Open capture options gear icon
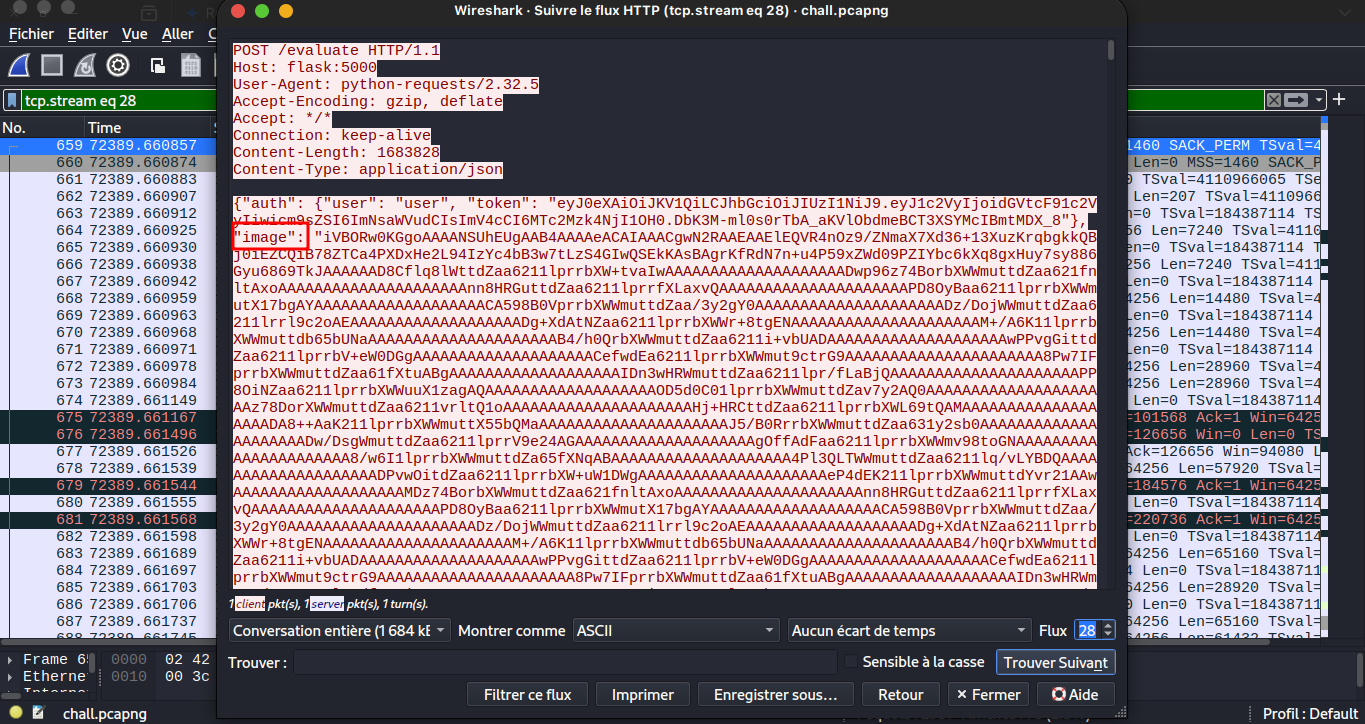Viewport: 1365px width, 724px height. click(118, 66)
